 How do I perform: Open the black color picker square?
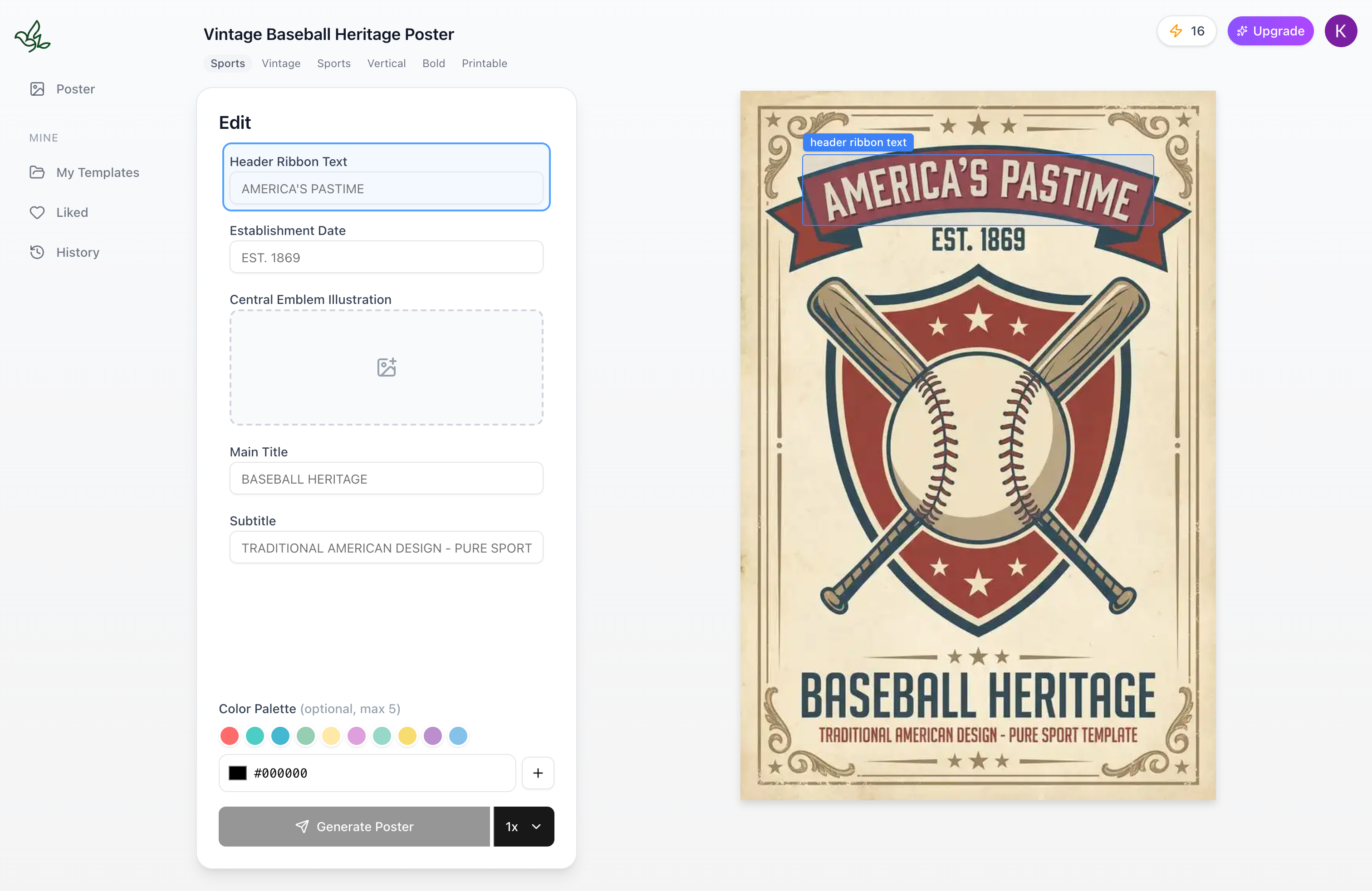click(x=237, y=773)
